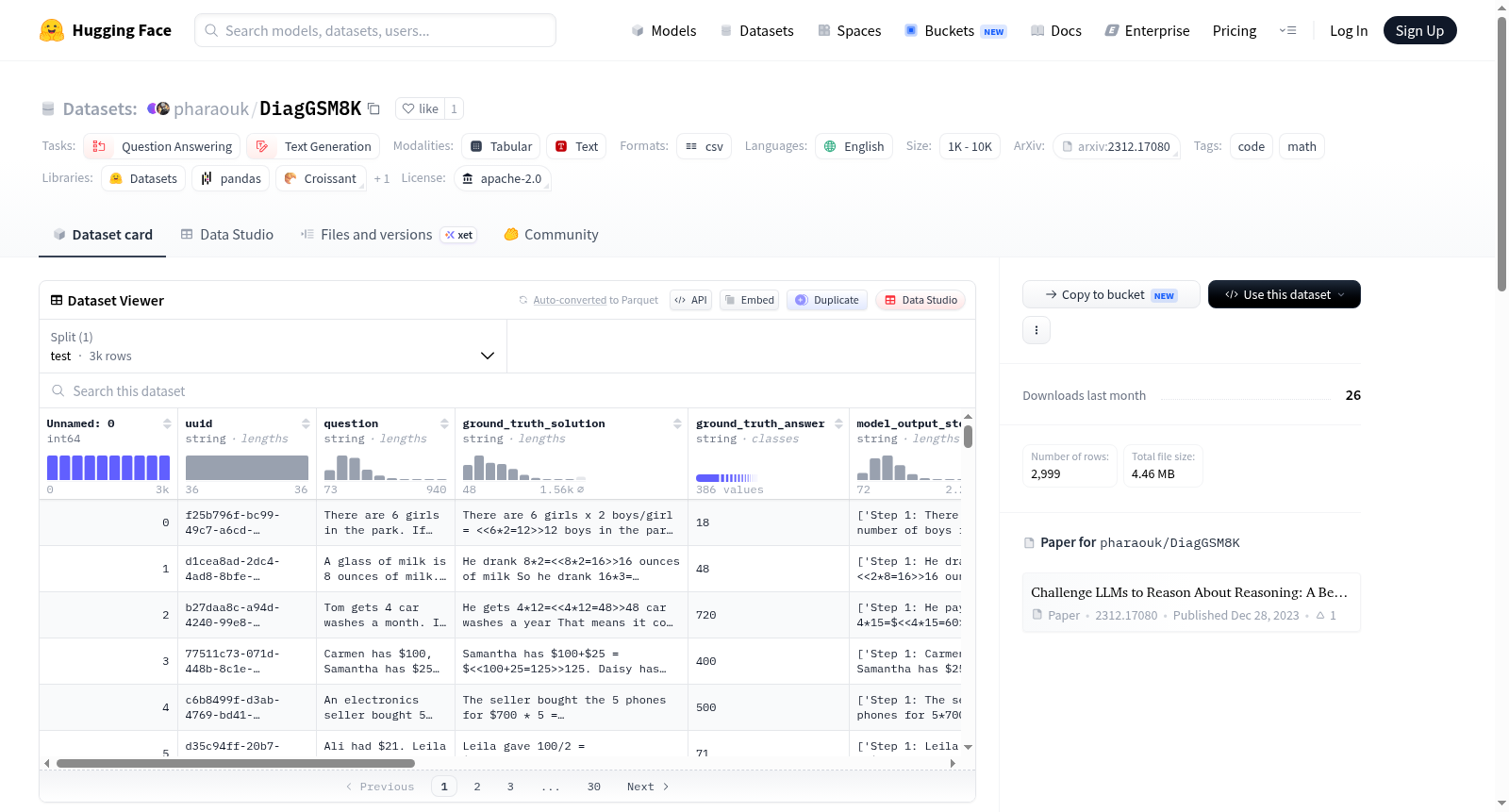This screenshot has height=812, width=1509.
Task: Click the apache-2.0 license tag
Action: point(502,178)
